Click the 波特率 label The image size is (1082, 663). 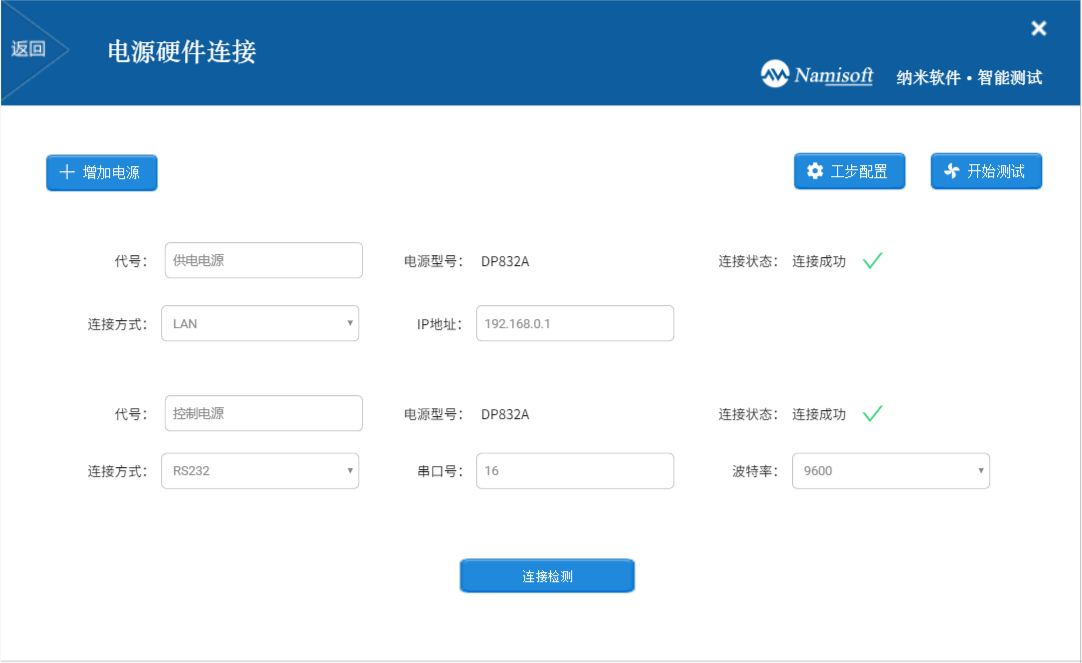[x=755, y=471]
